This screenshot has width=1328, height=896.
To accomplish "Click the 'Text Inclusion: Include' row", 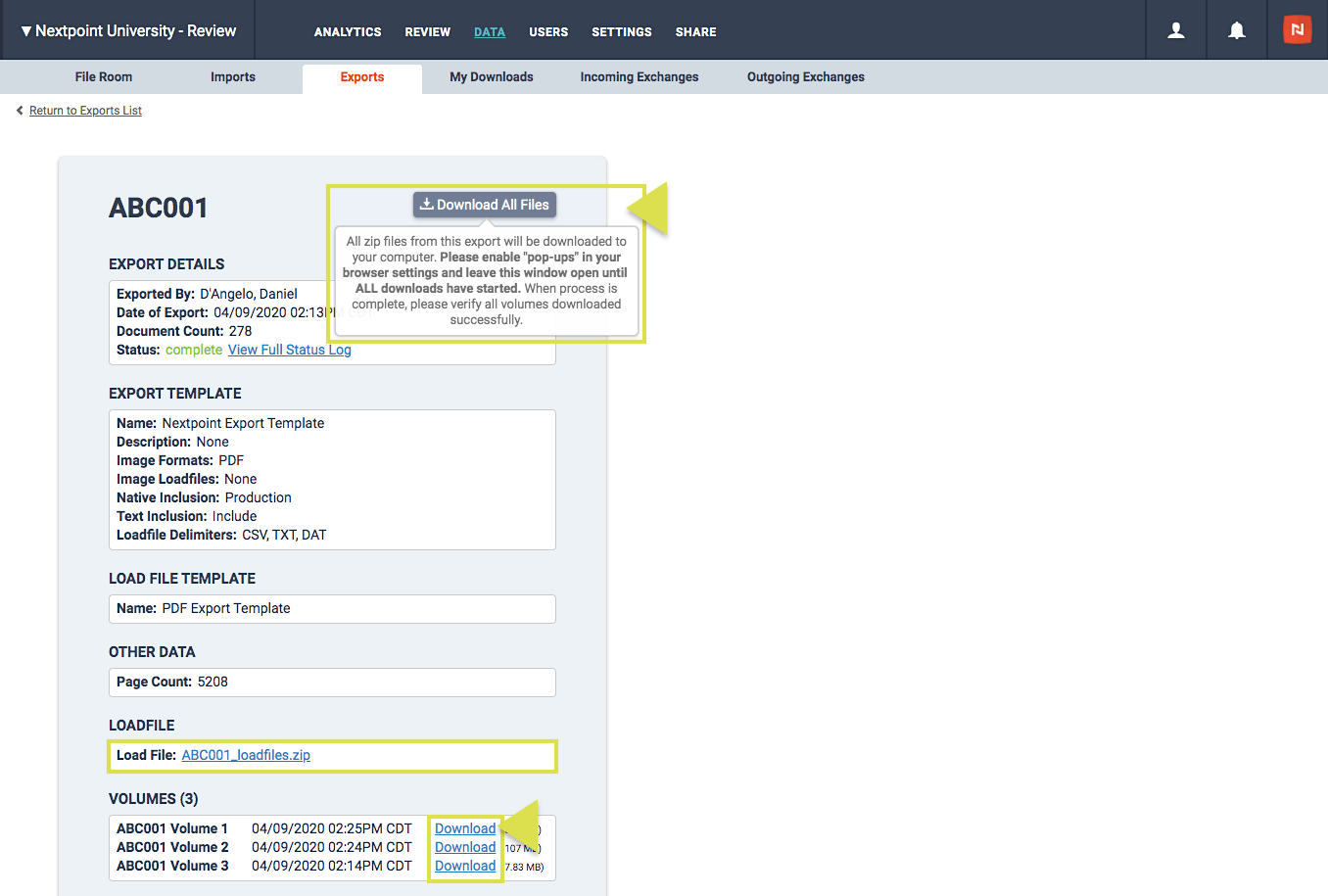I will (187, 516).
